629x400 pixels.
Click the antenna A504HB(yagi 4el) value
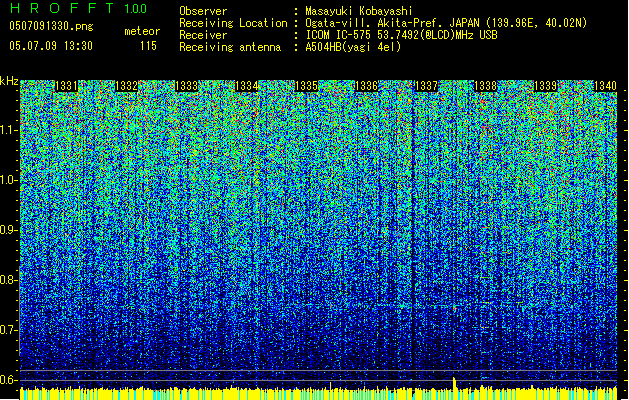pos(353,47)
